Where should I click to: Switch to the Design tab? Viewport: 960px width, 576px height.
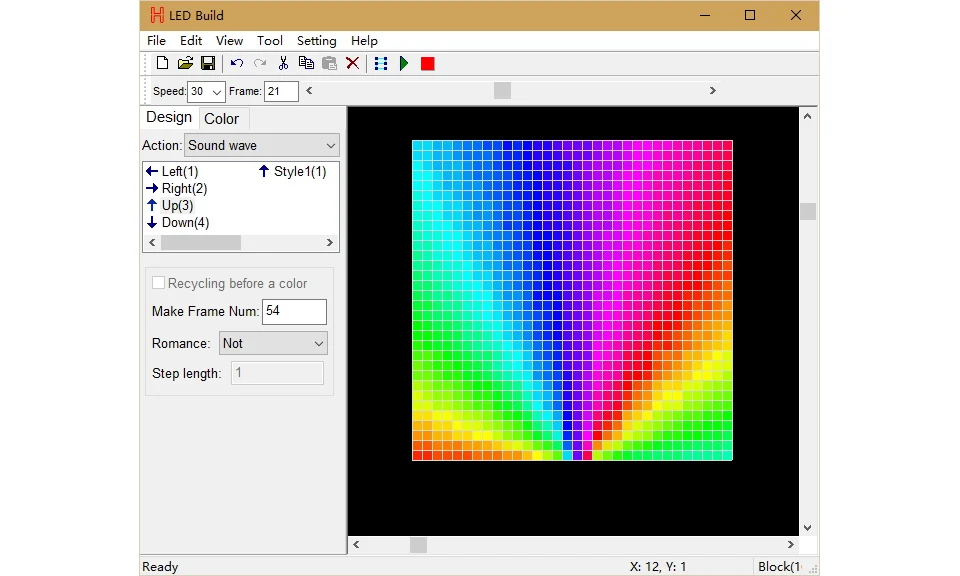tap(169, 117)
